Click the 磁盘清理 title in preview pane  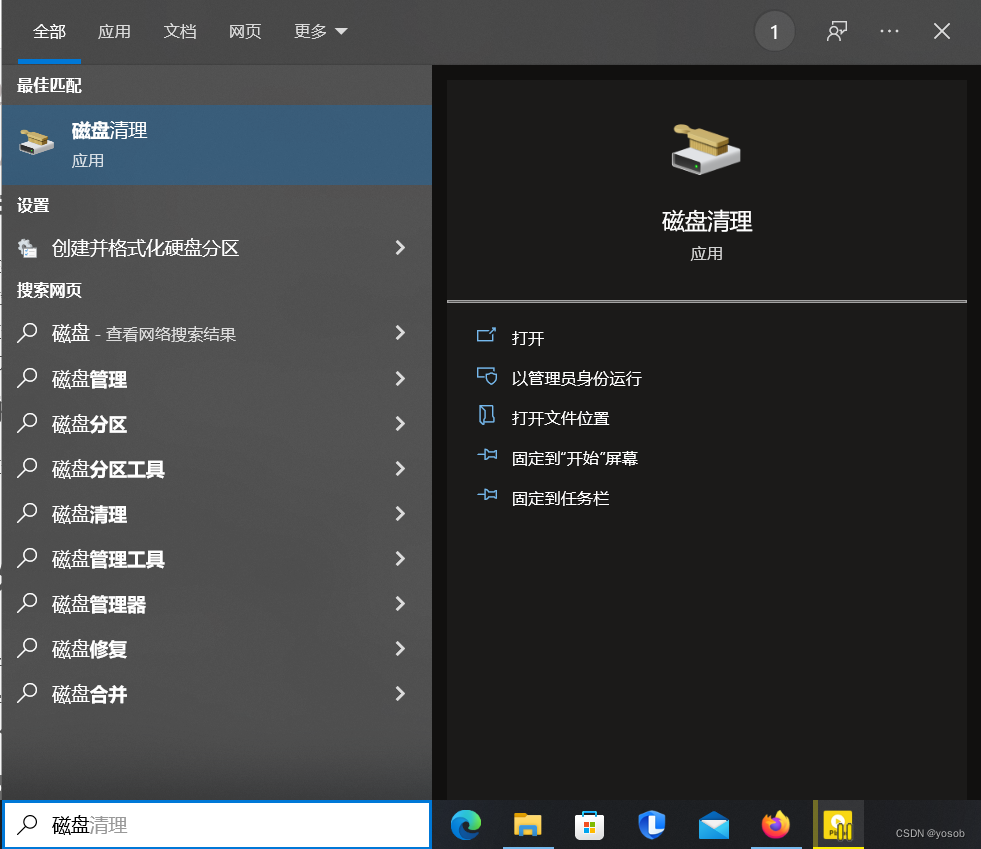click(x=707, y=221)
